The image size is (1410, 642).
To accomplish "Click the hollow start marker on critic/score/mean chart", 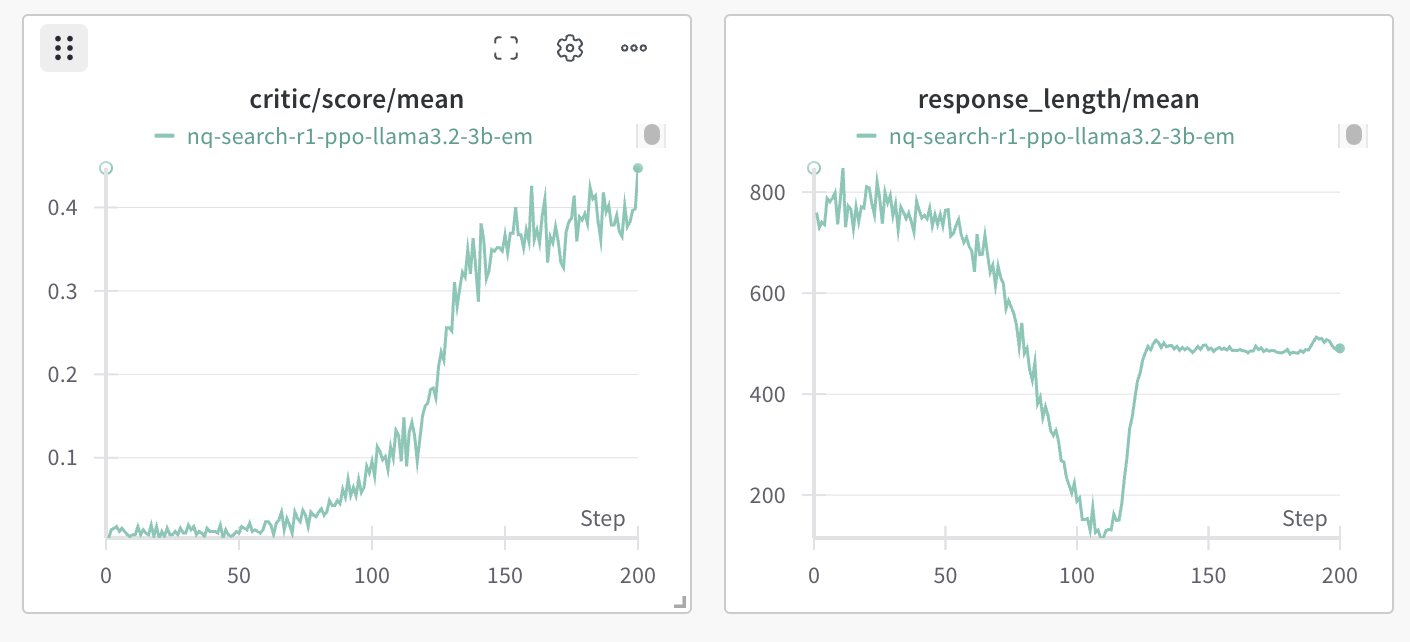I will (106, 168).
